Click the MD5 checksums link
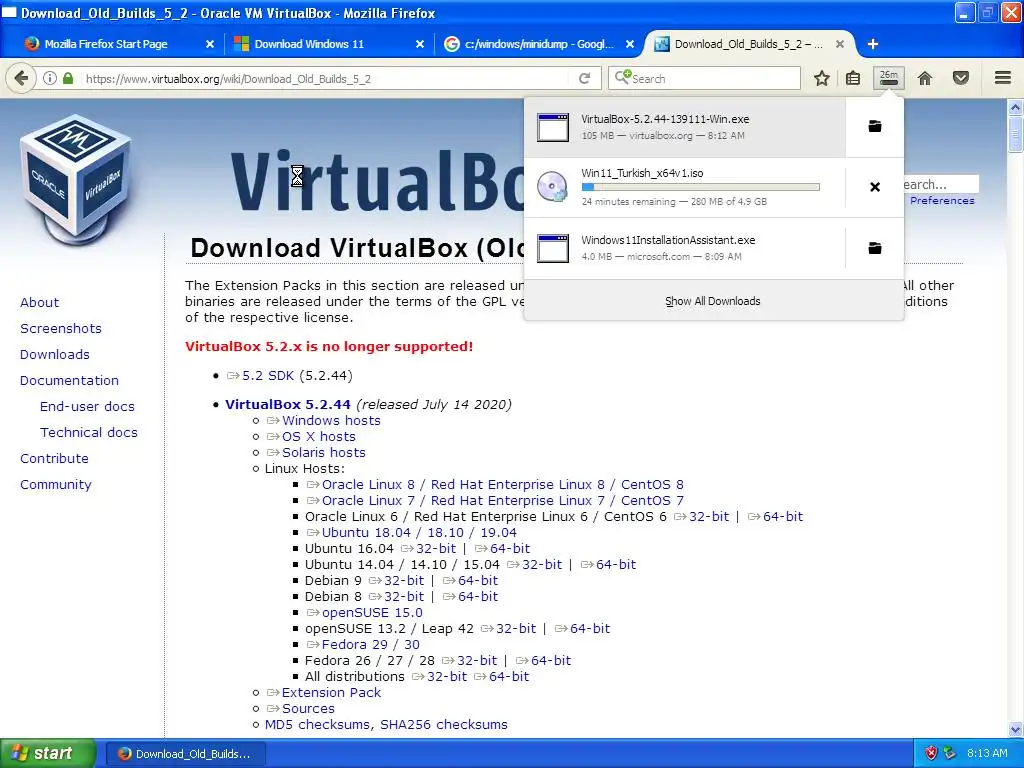 point(318,724)
